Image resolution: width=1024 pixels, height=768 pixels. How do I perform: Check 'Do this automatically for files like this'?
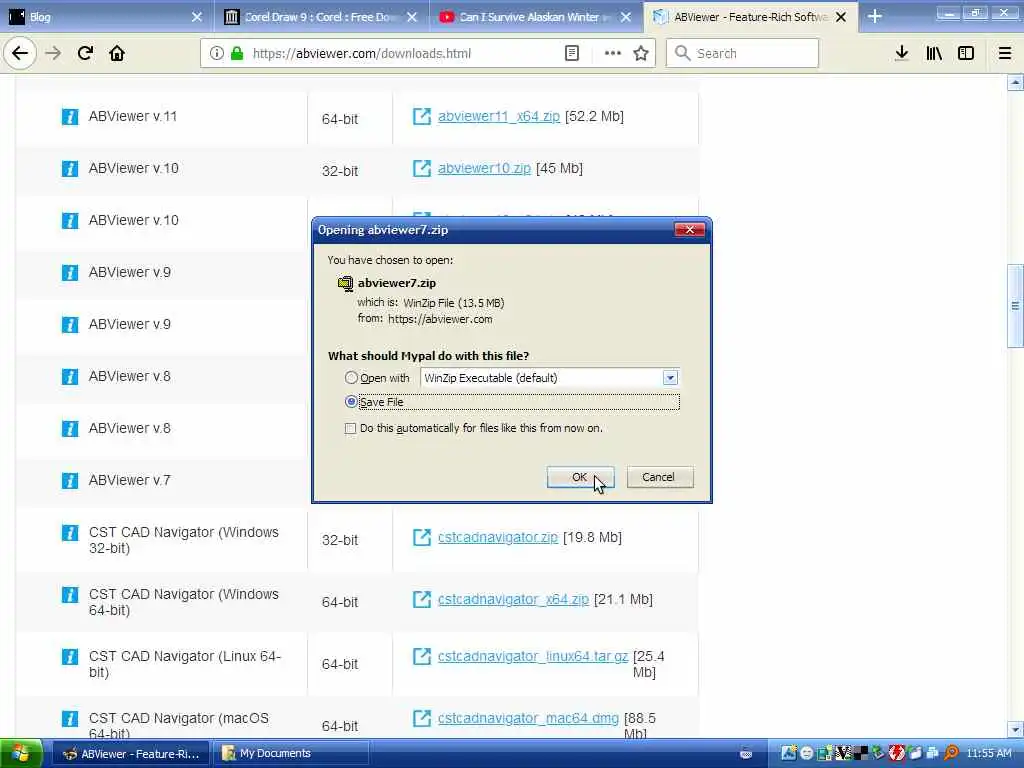point(351,428)
